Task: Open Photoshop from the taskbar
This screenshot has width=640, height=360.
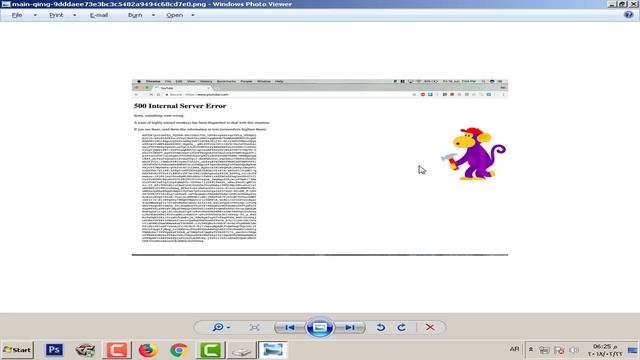Action: tap(54, 350)
